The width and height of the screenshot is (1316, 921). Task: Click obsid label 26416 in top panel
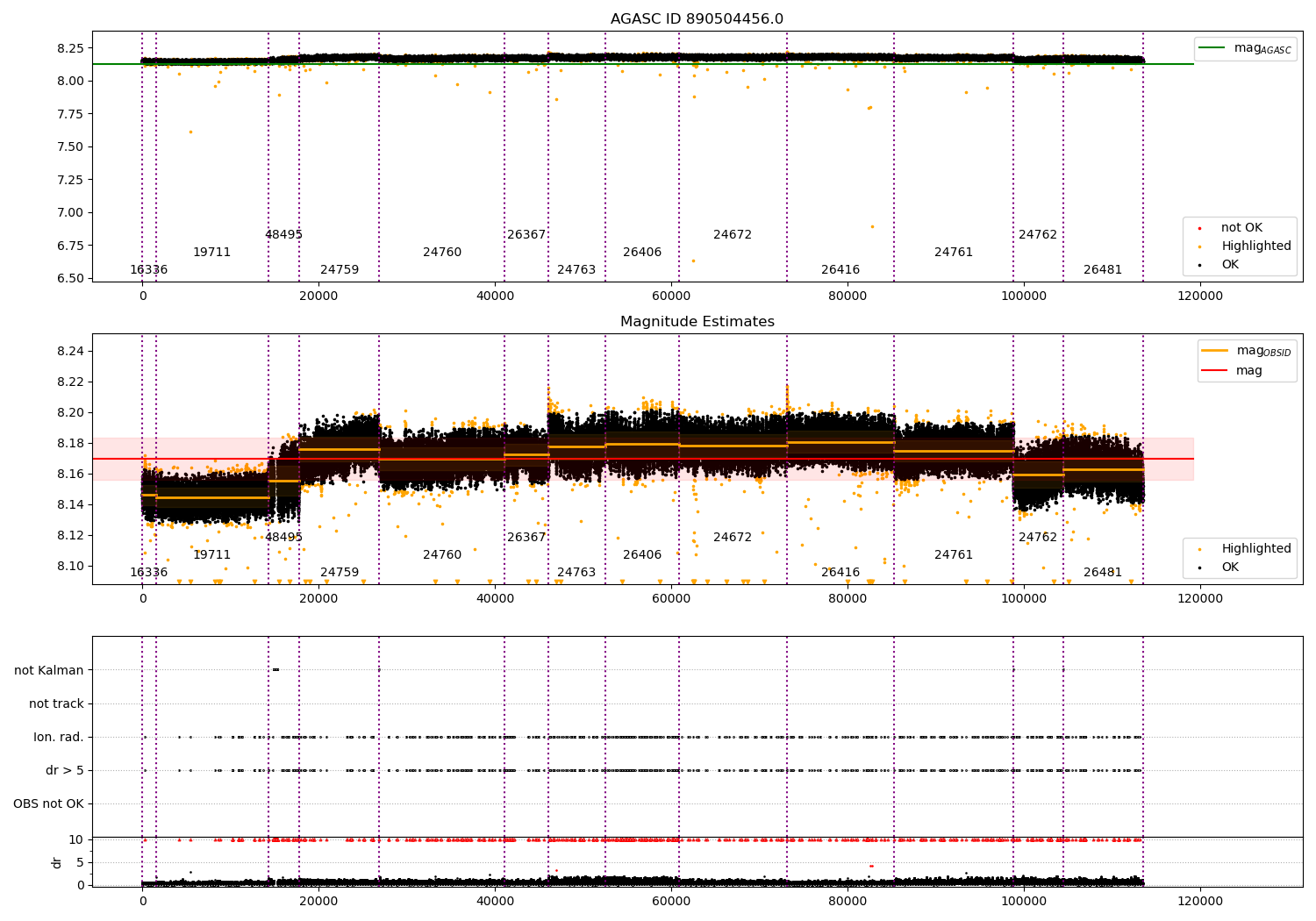[840, 270]
